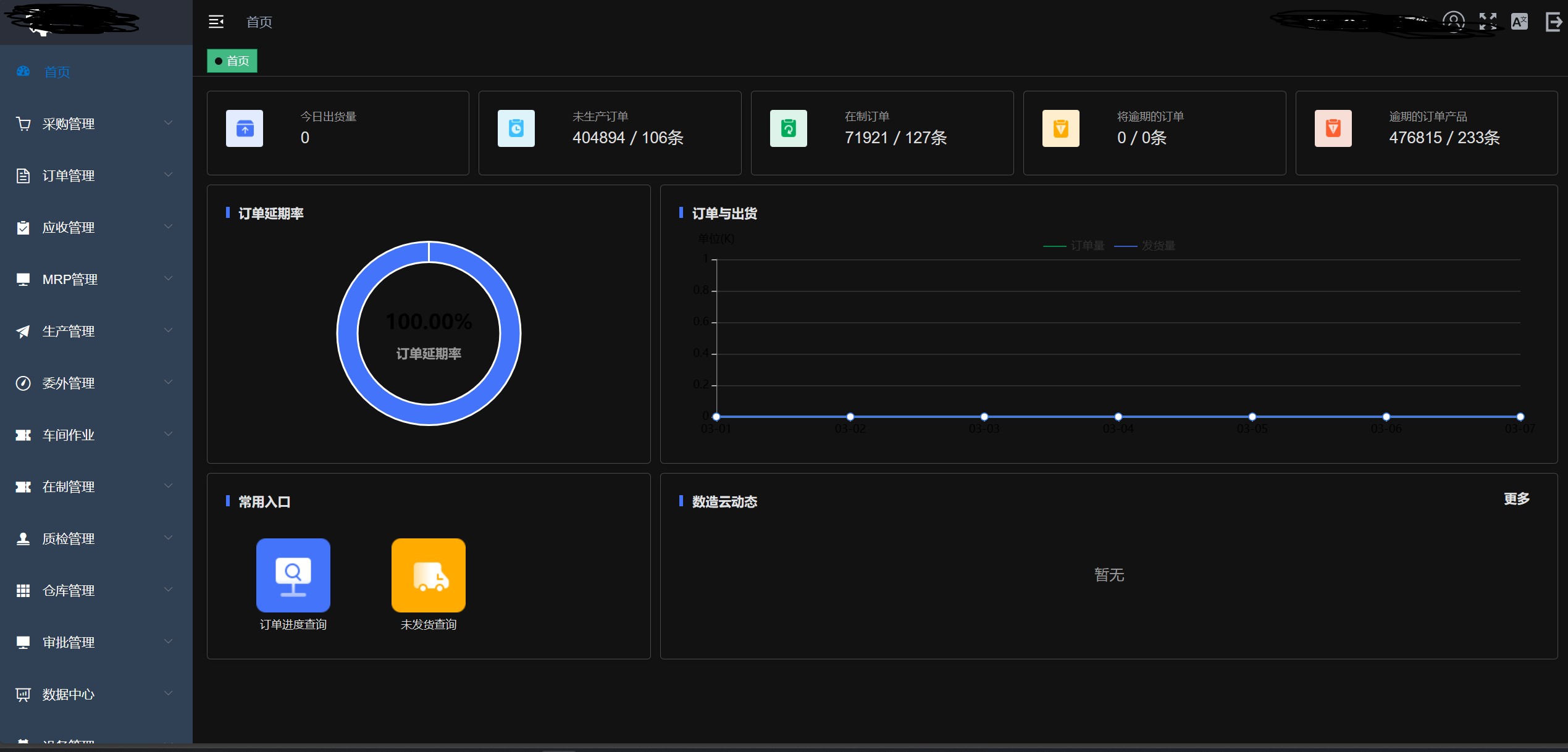Image resolution: width=1568 pixels, height=752 pixels.
Task: Click the monitor icon for MRP管理
Action: point(23,280)
